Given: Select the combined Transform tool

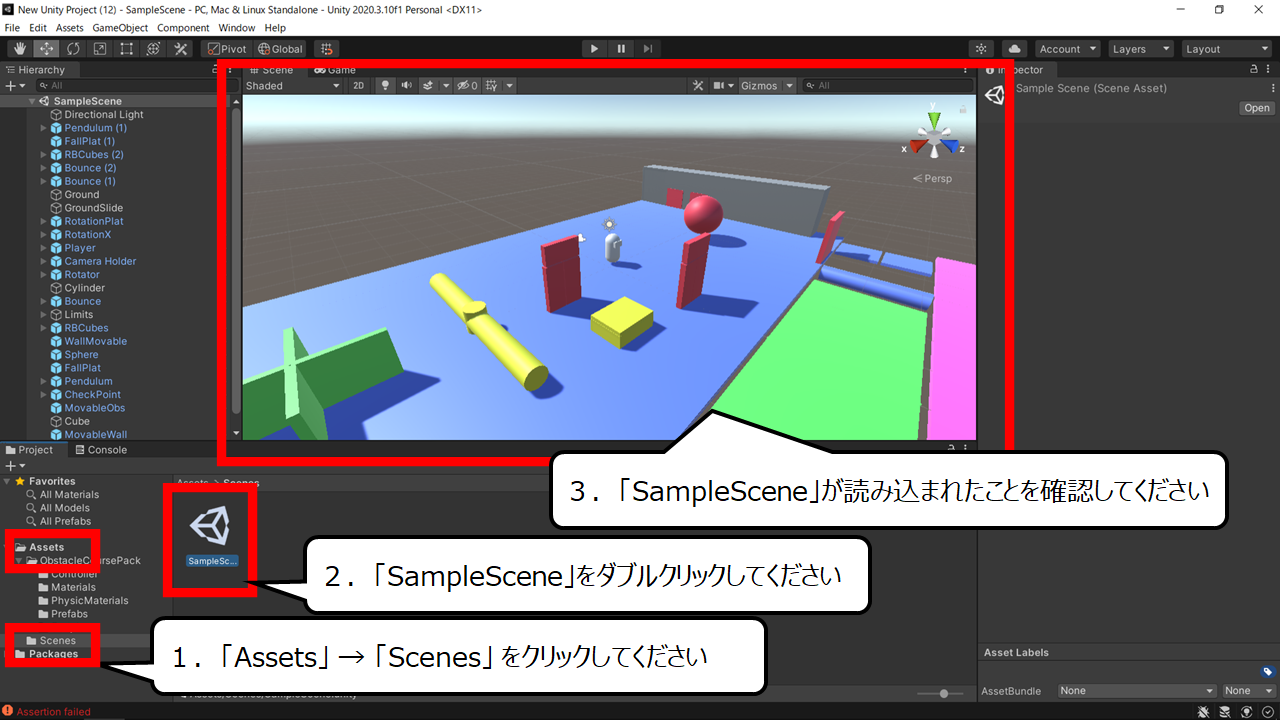Looking at the screenshot, I should [154, 48].
